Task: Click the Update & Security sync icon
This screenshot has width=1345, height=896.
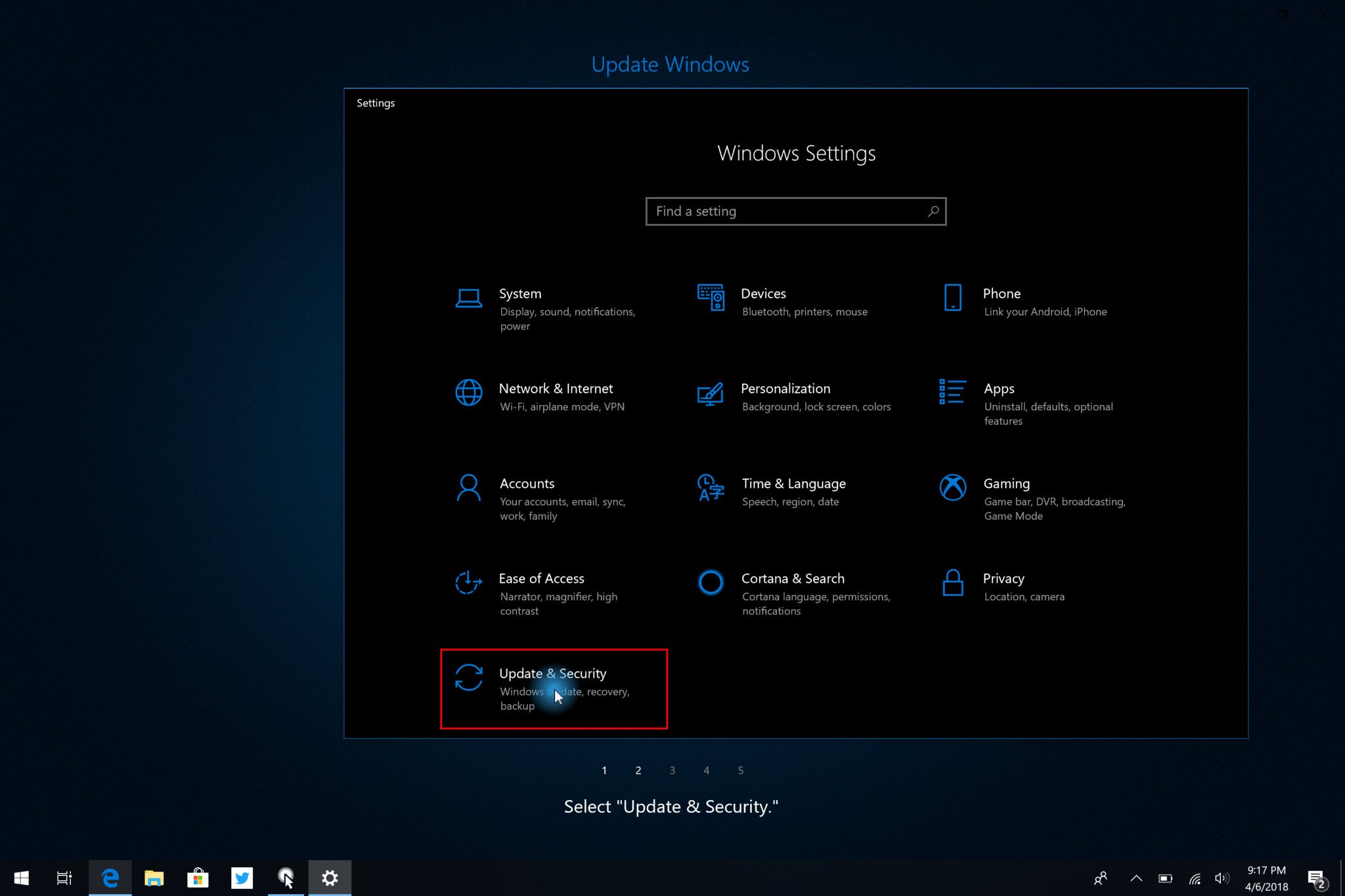Action: click(x=468, y=677)
